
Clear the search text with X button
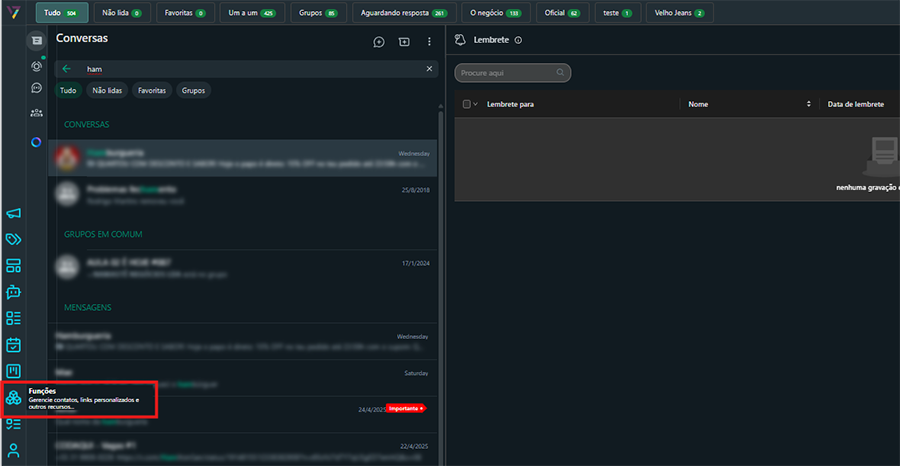point(429,69)
